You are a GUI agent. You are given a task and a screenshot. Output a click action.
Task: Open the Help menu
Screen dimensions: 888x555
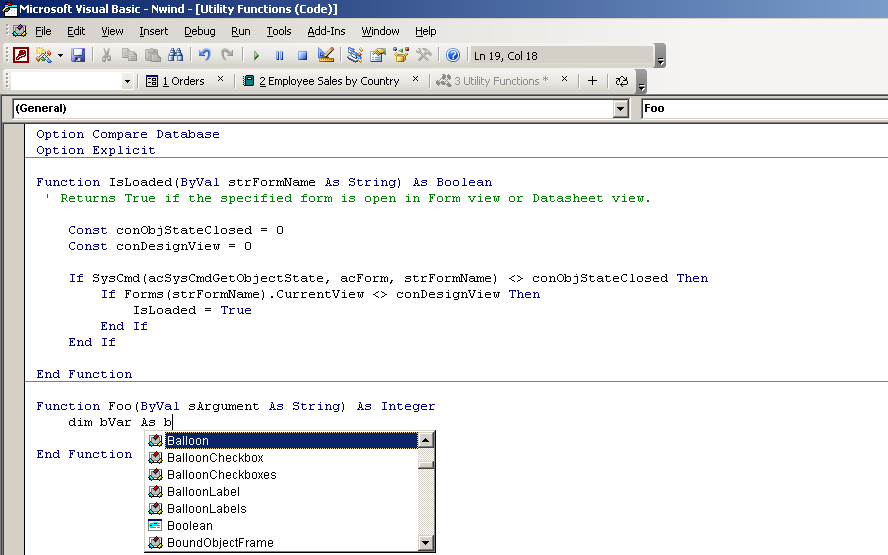tap(425, 31)
